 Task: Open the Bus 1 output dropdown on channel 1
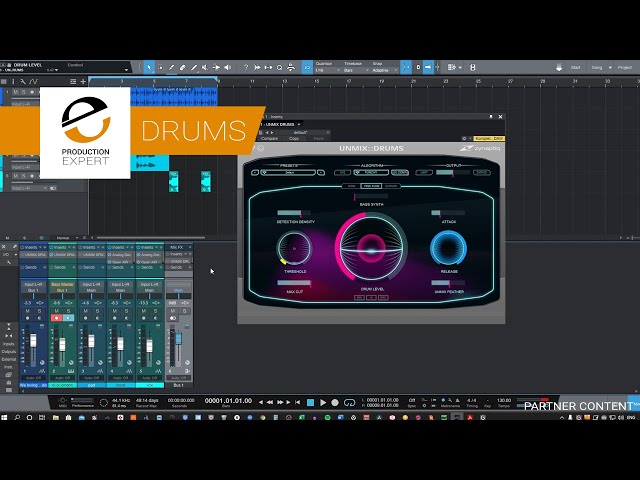click(x=33, y=290)
